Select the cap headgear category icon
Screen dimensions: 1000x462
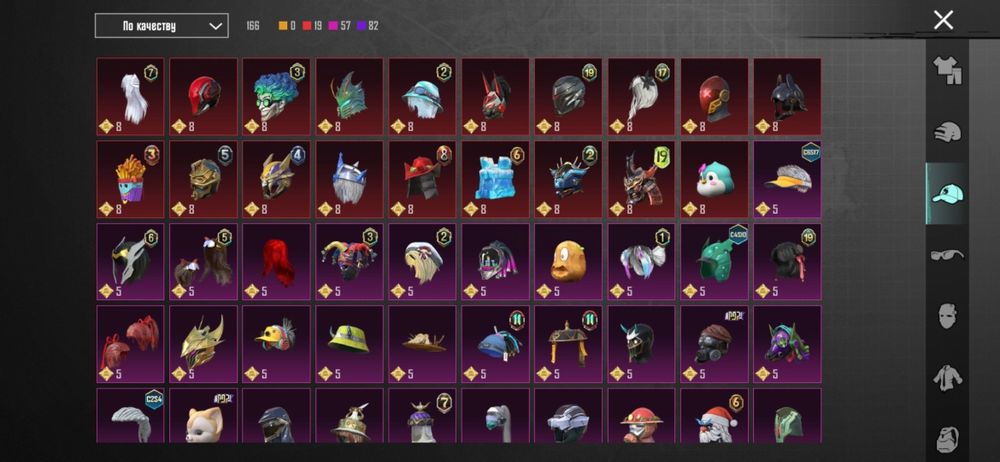pyautogui.click(x=947, y=193)
